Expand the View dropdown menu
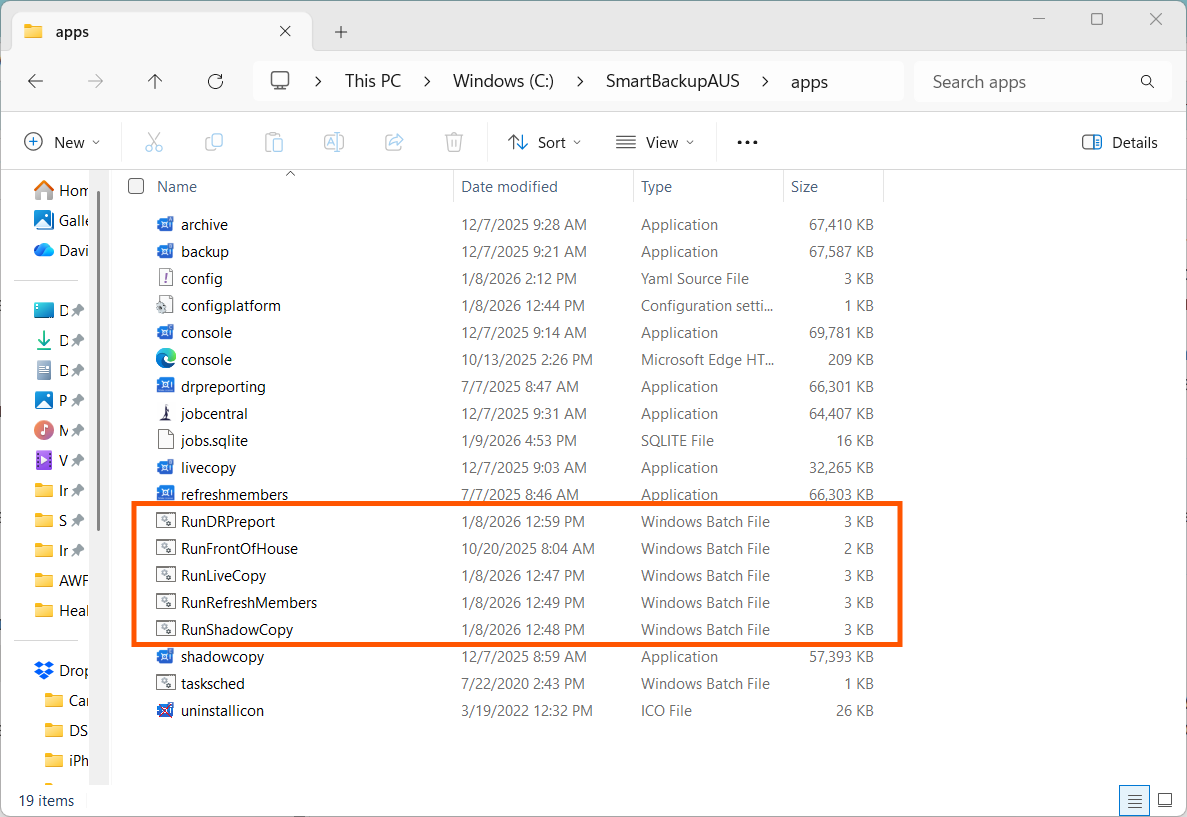 coord(655,142)
